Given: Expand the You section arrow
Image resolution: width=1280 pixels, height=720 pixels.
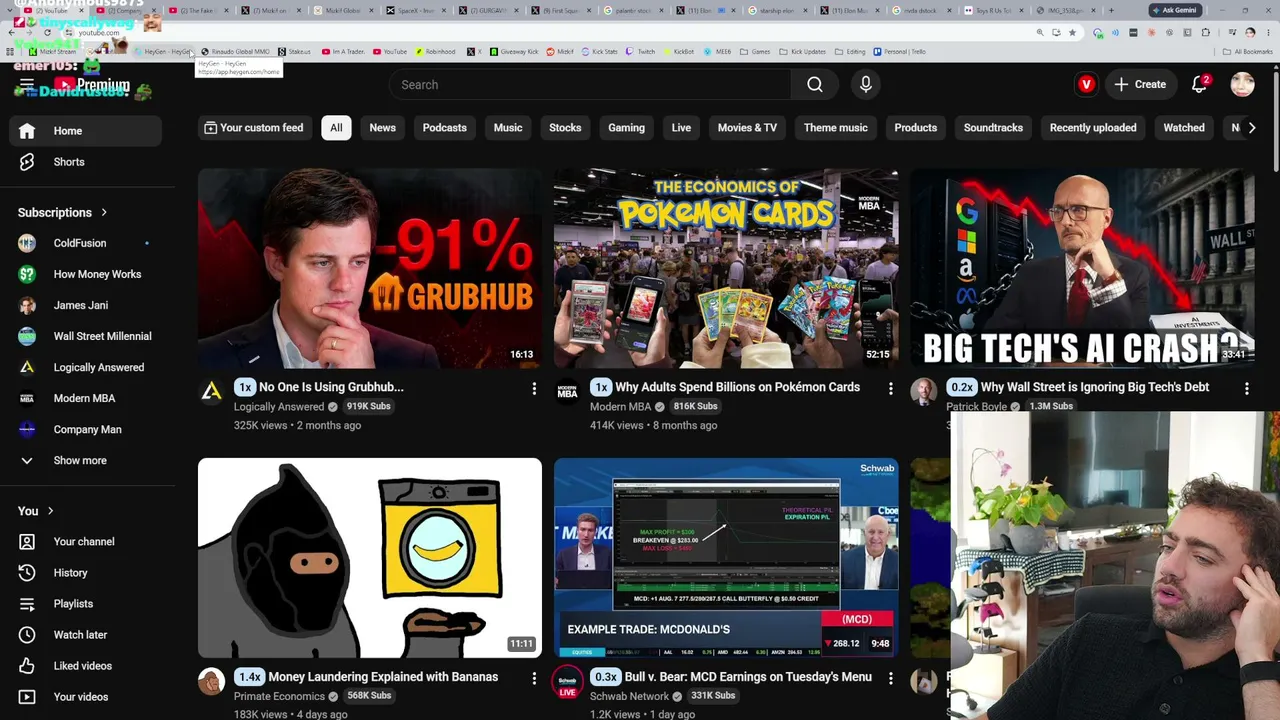Looking at the screenshot, I should click(x=50, y=512).
